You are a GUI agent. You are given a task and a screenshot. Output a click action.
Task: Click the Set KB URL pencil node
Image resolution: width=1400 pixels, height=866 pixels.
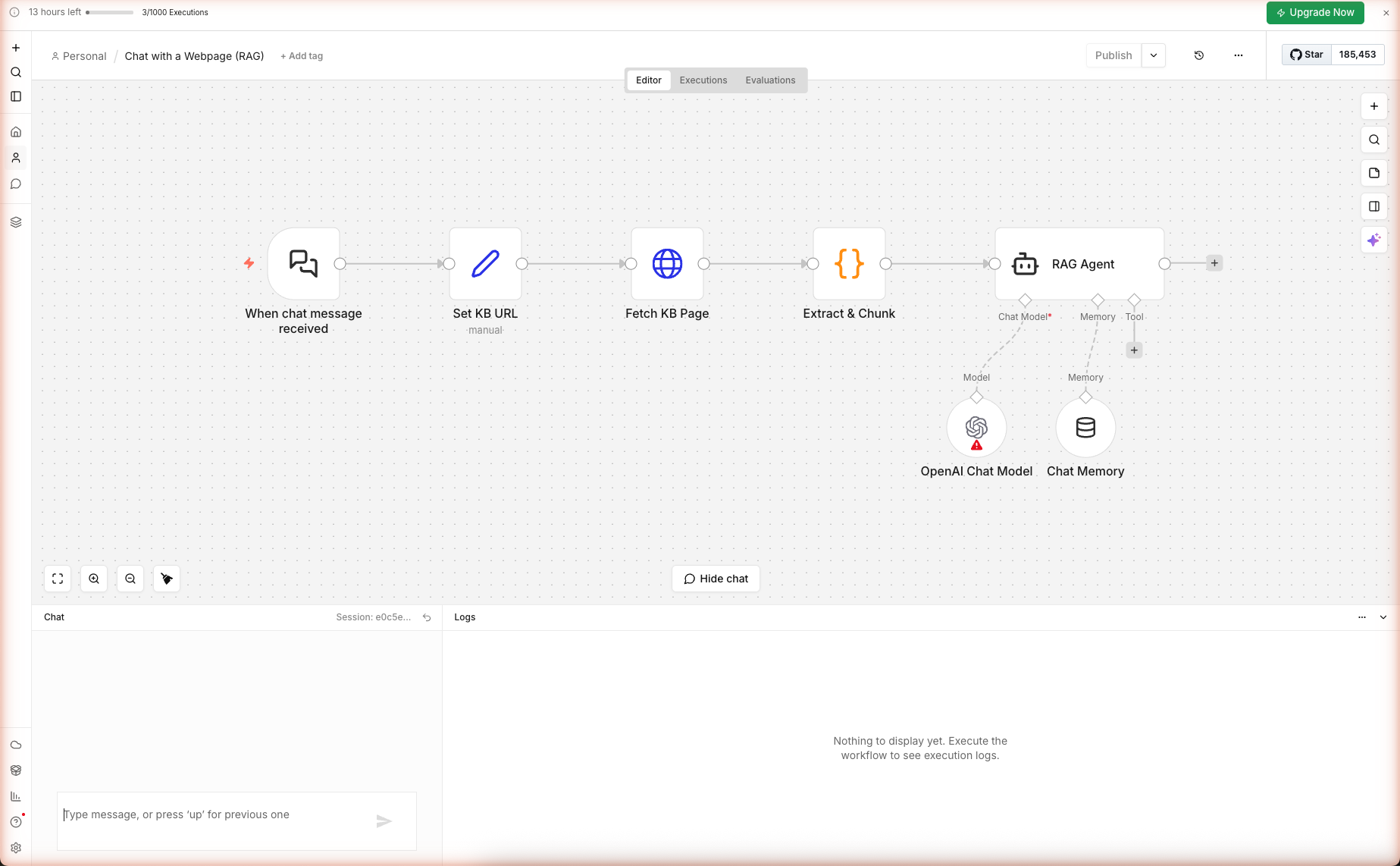coord(485,264)
